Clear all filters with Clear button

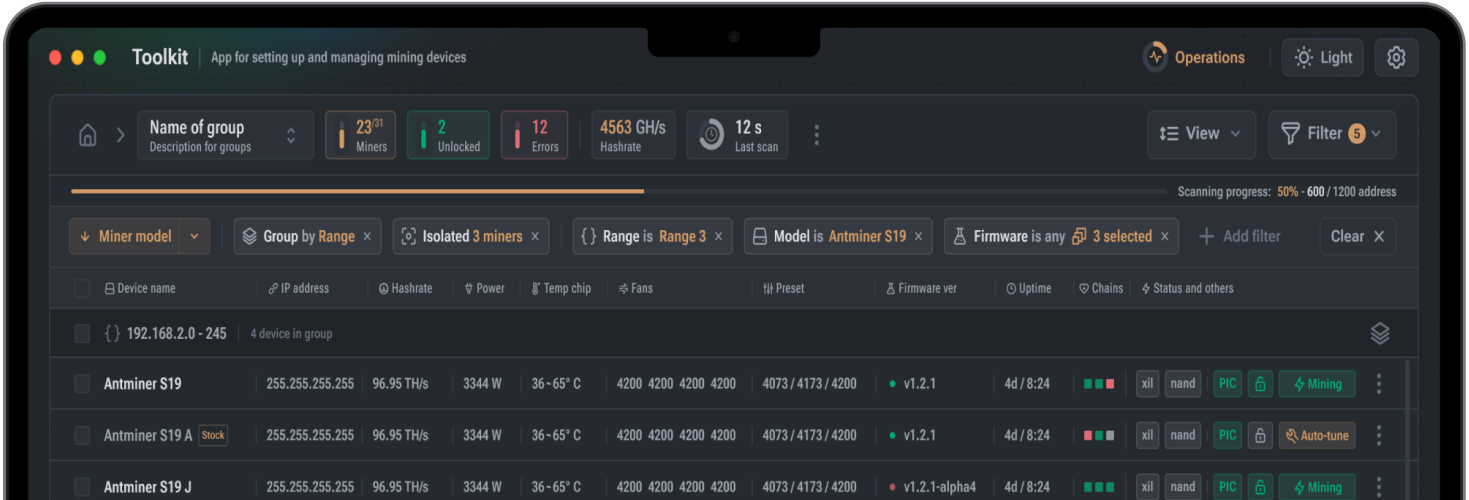pyautogui.click(x=1357, y=237)
